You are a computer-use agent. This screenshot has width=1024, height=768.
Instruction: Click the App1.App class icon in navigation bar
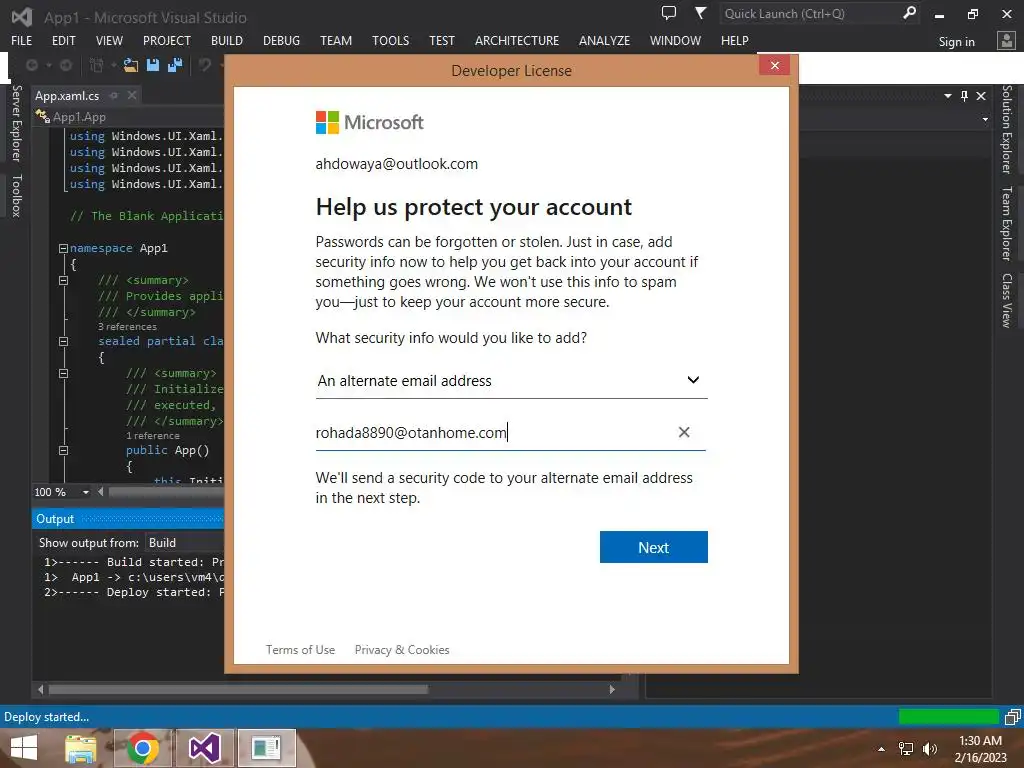click(42, 117)
